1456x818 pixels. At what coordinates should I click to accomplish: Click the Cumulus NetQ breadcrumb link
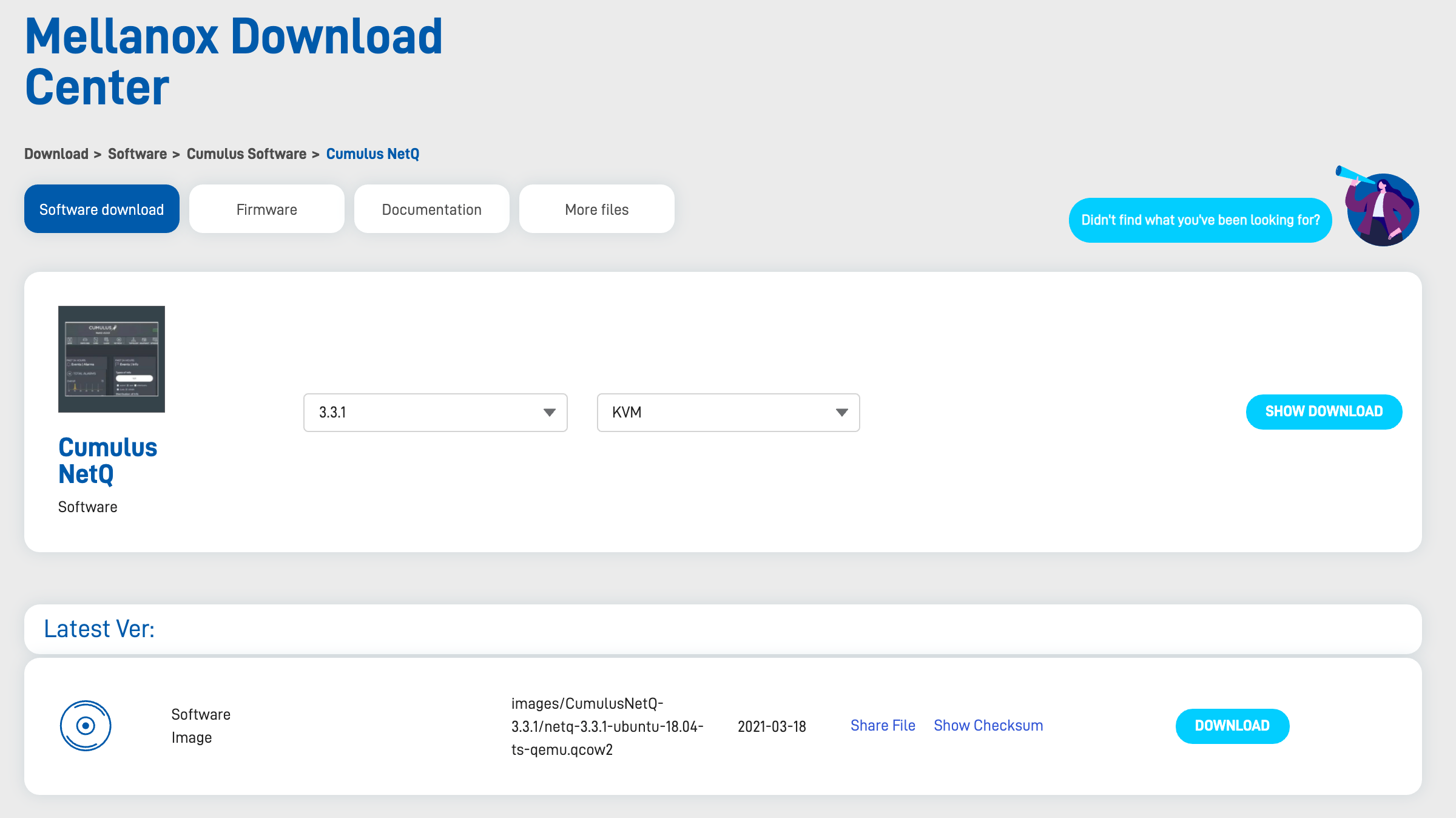(372, 154)
